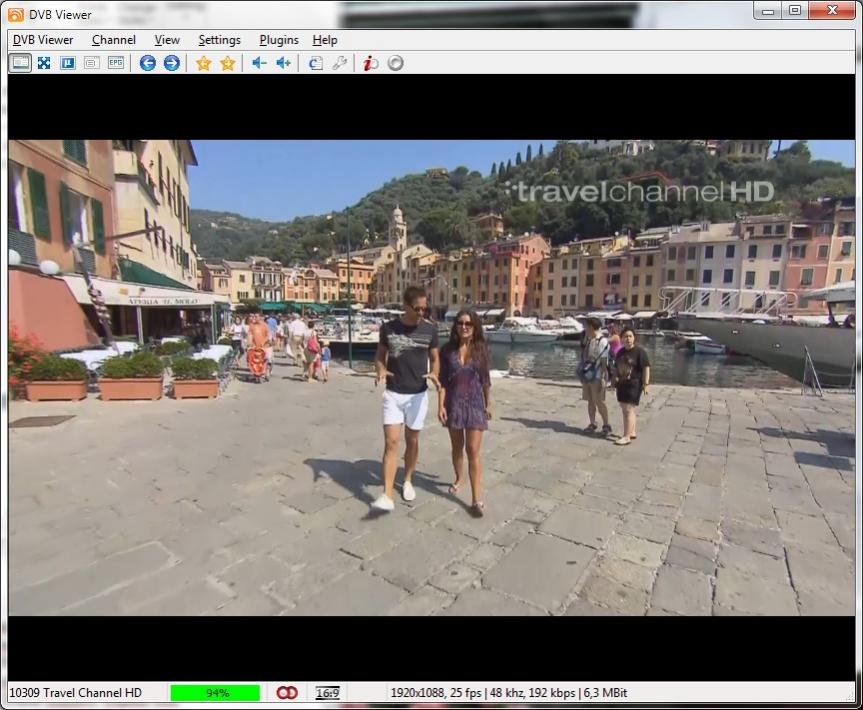Click the video playback area
This screenshot has width=863, height=710.
(432, 378)
